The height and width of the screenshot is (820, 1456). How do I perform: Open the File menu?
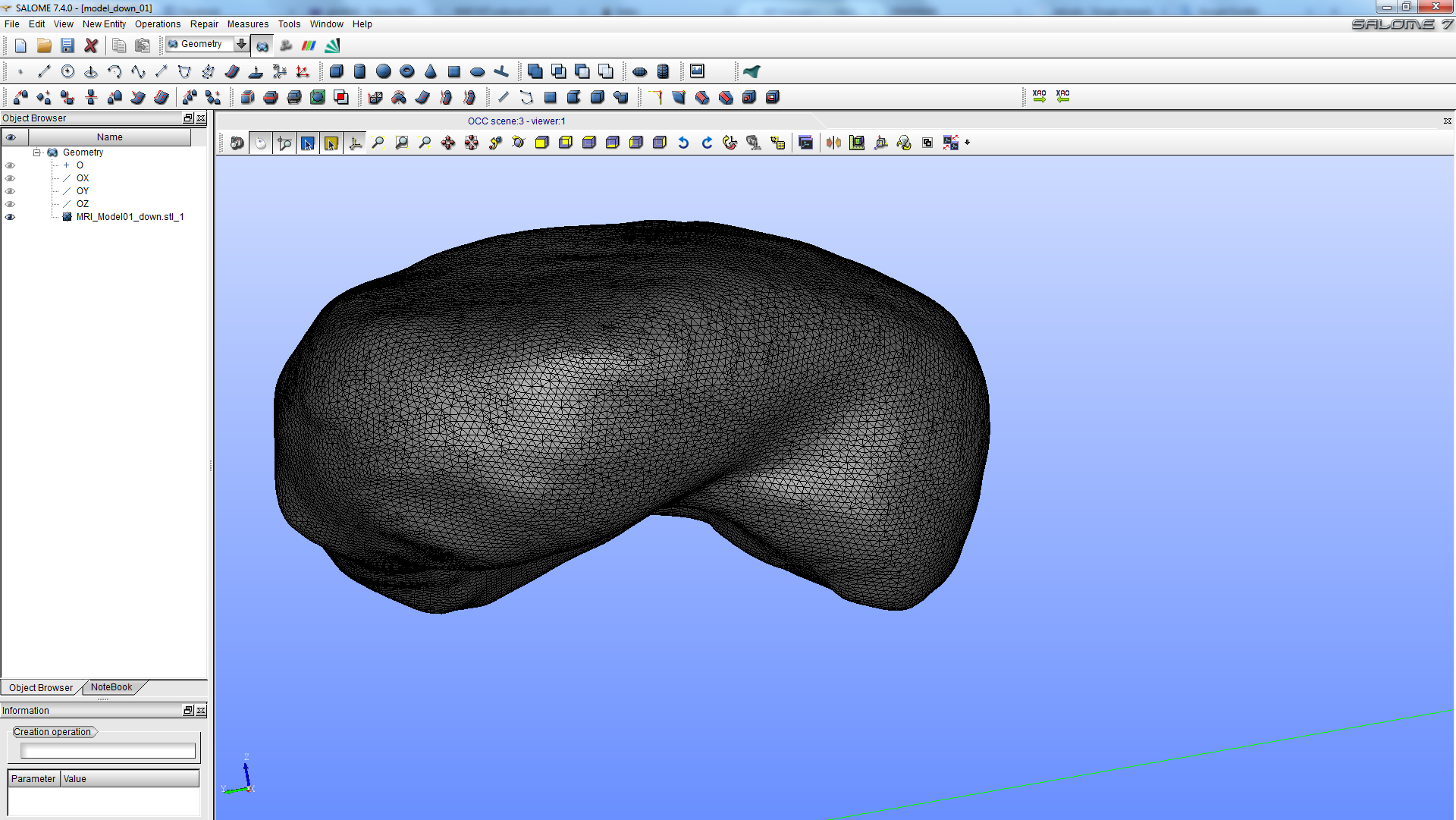tap(12, 24)
